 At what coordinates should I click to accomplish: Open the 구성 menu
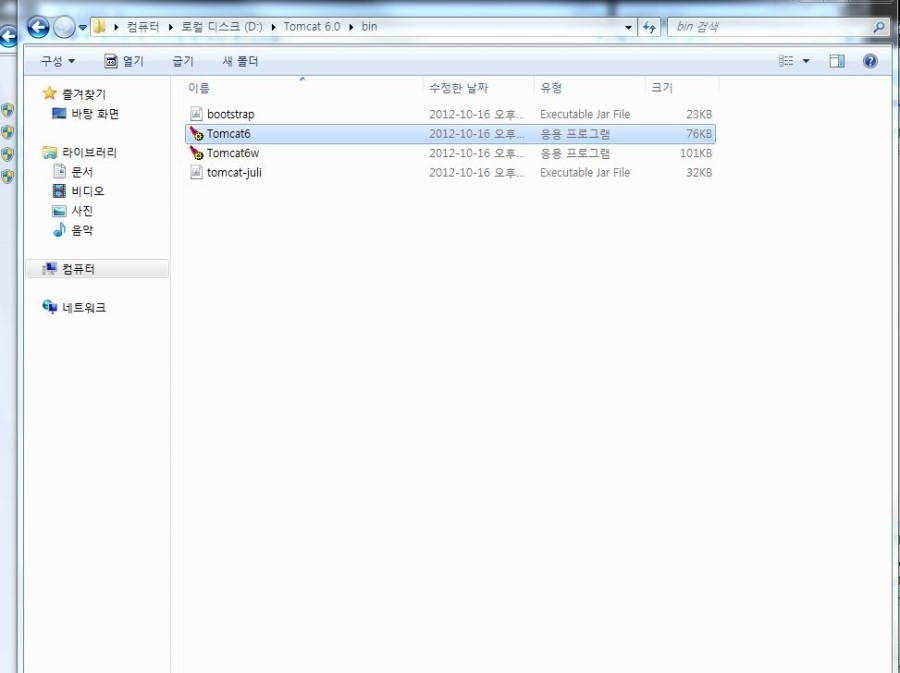click(57, 61)
